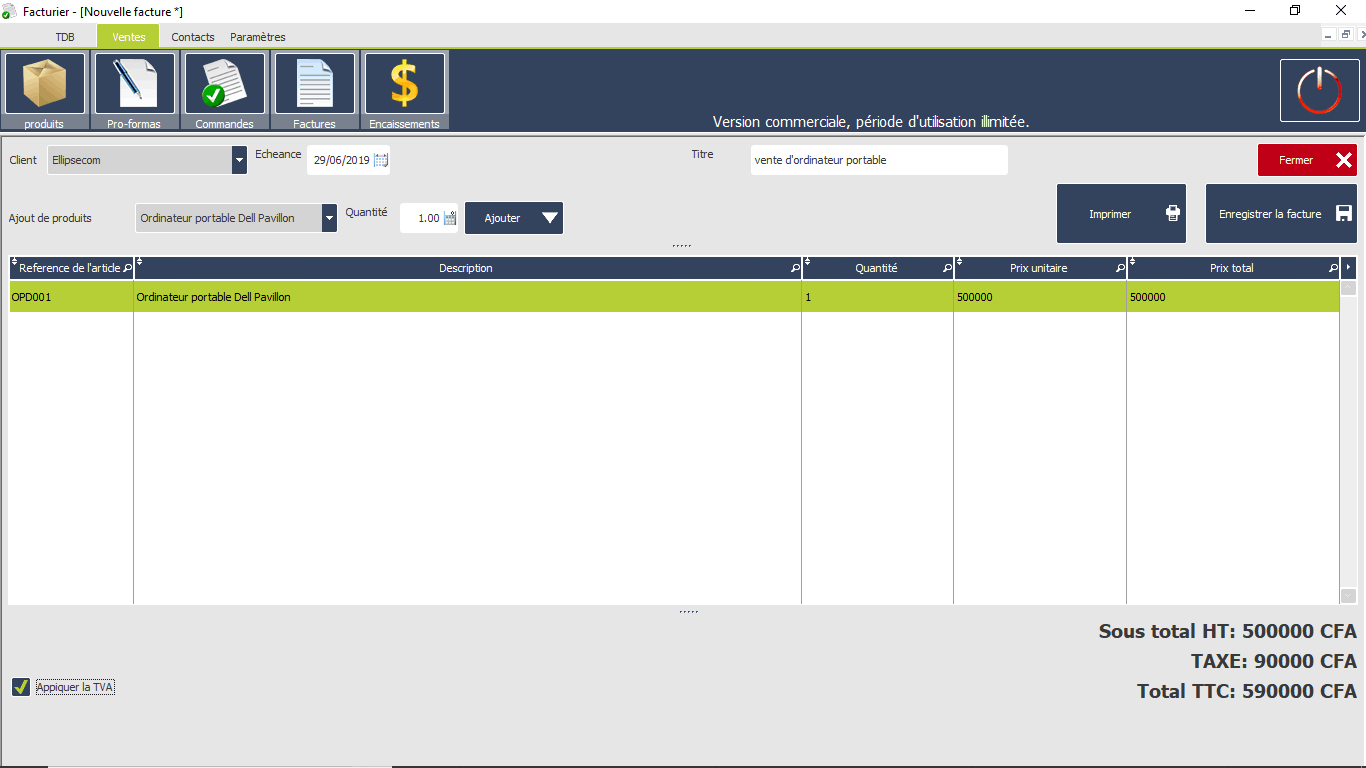Screen dimensions: 1366x768
Task: Switch to the Paramètres tab
Action: [258, 37]
